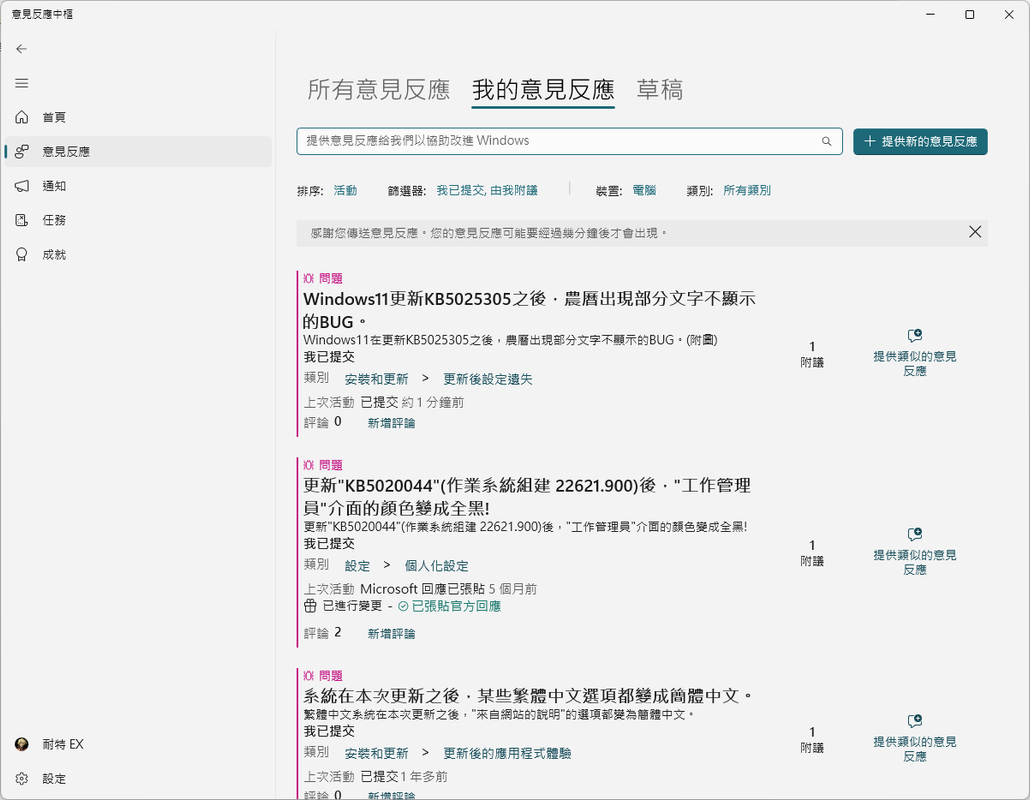Change device 電腦 dropdown
Viewport: 1030px width, 800px height.
click(644, 190)
